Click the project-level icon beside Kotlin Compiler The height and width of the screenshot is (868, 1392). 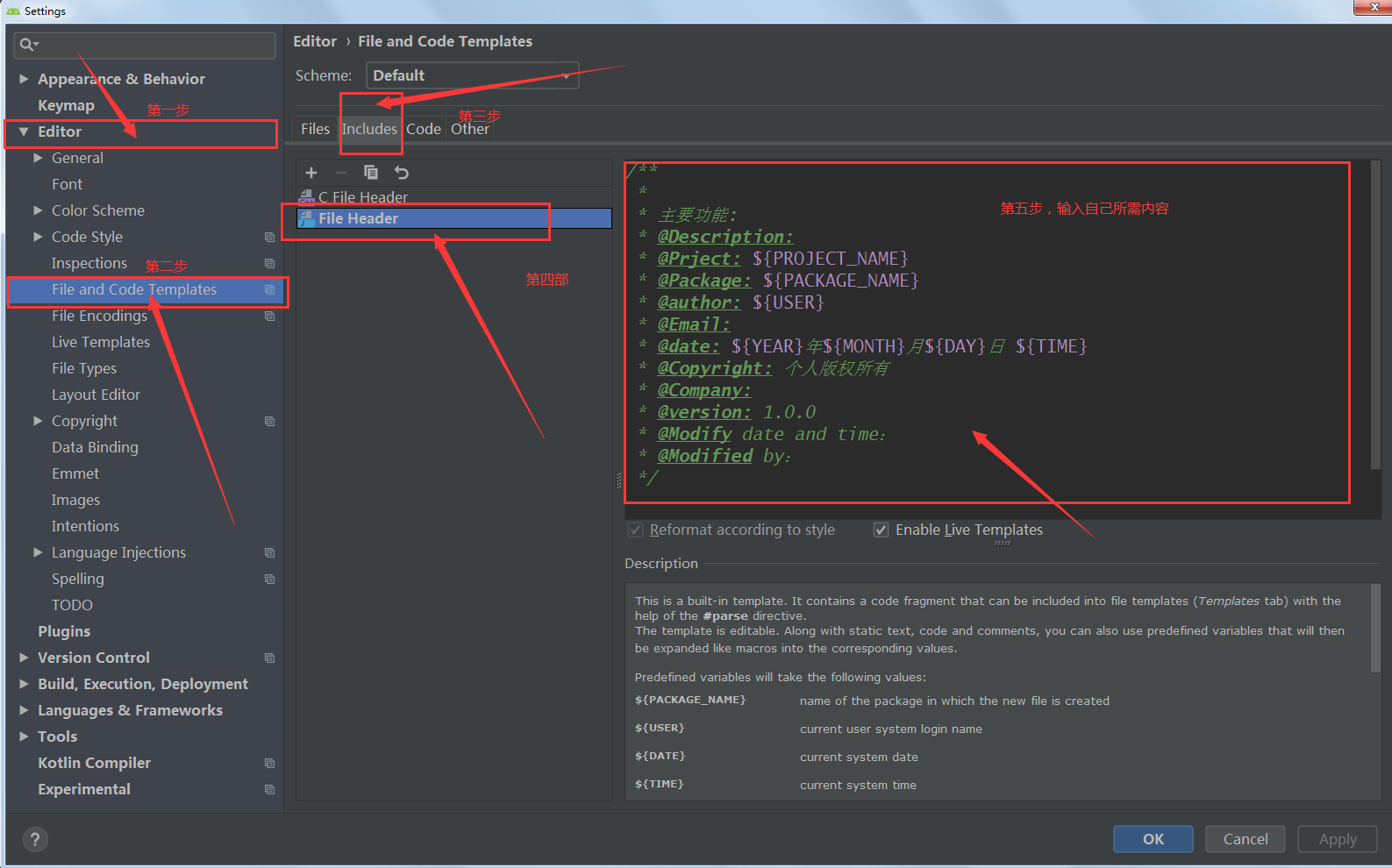(x=270, y=763)
